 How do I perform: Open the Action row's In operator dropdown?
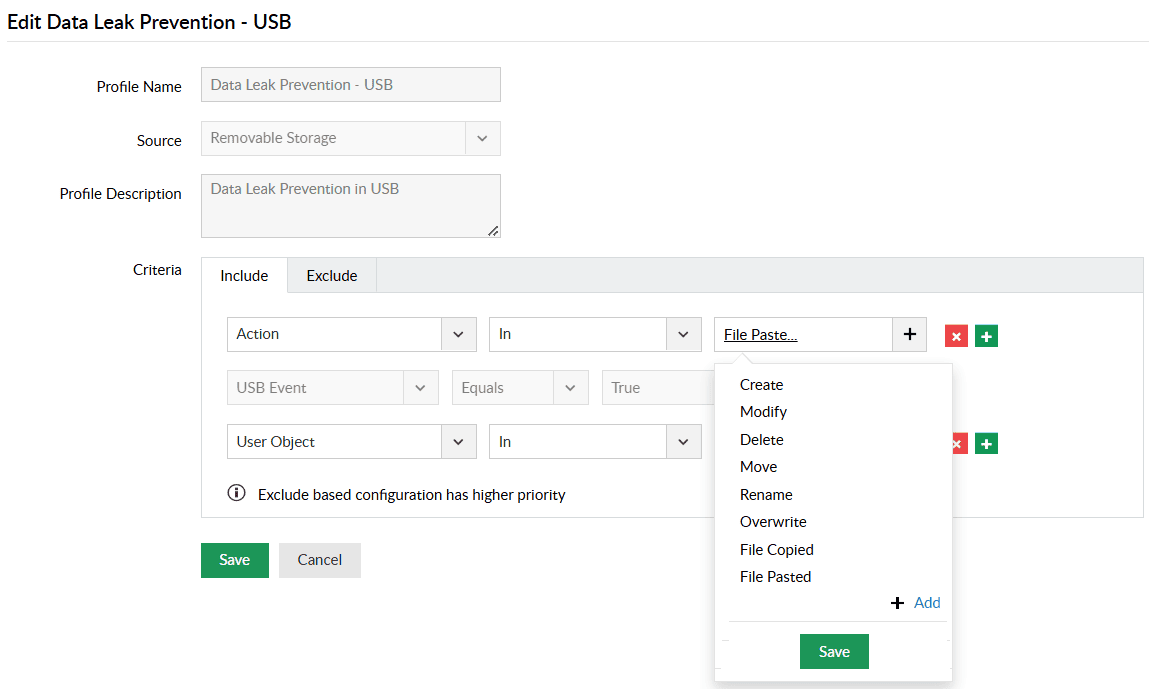pos(683,335)
